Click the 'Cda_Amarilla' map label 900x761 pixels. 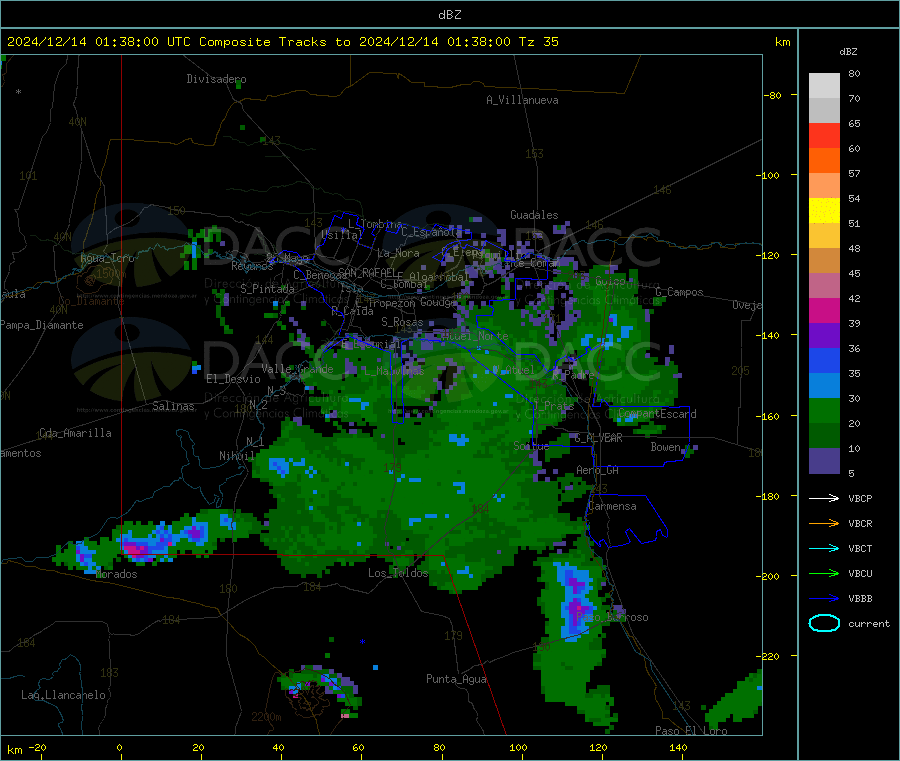(75, 433)
